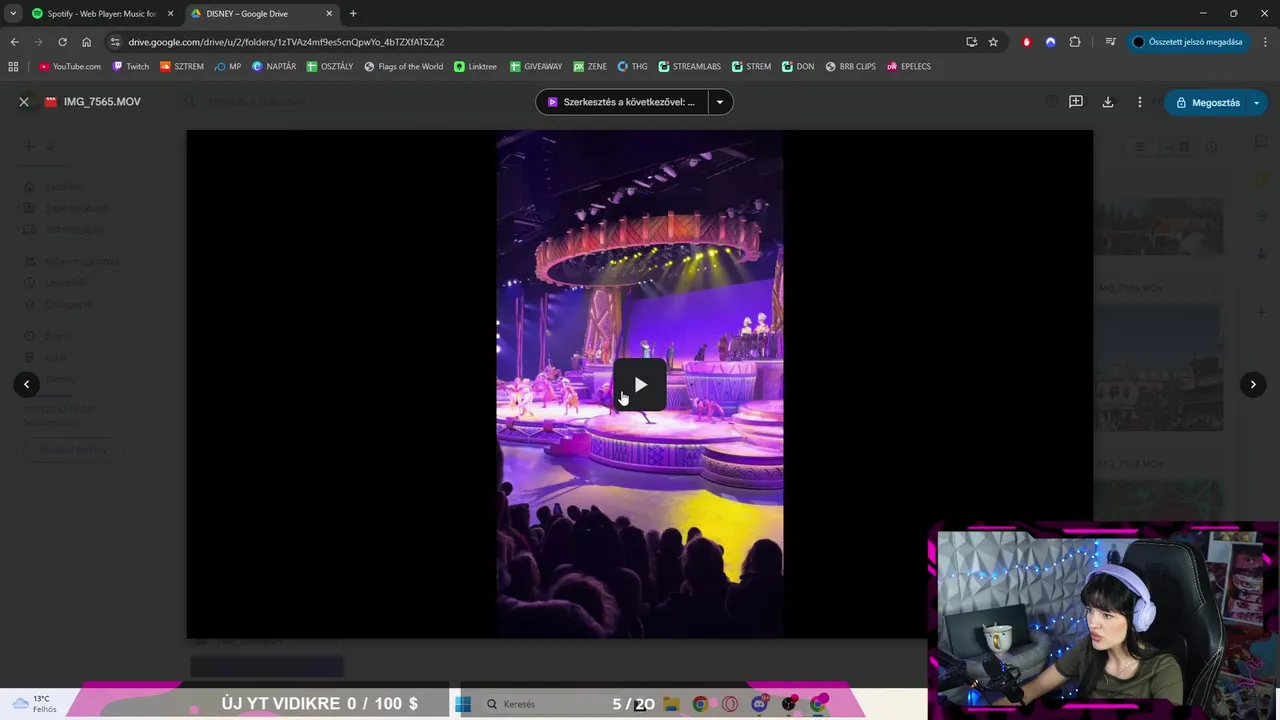Click the download icon in preview toolbar

click(1107, 102)
